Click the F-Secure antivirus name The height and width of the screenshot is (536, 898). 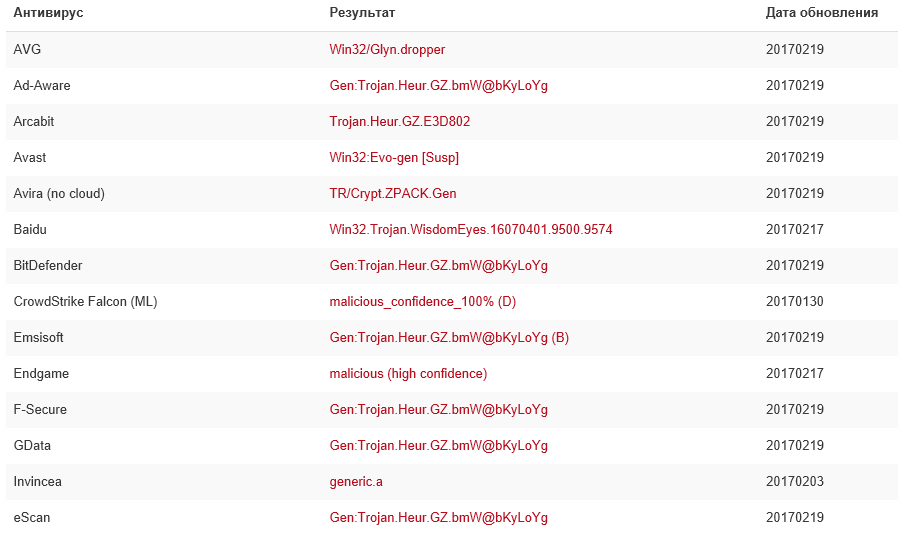click(40, 409)
